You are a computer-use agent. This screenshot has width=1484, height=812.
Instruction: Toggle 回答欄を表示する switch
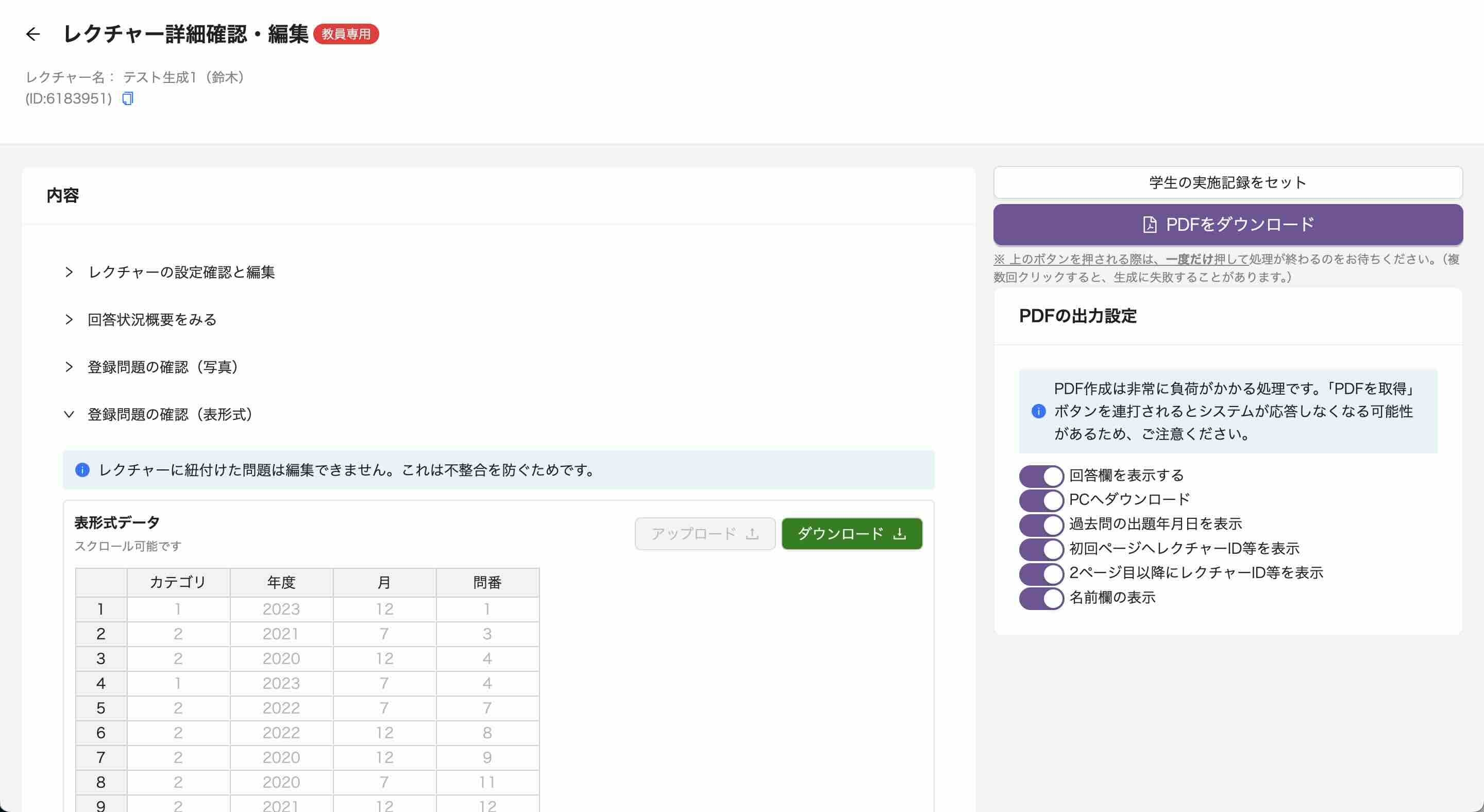coord(1040,476)
